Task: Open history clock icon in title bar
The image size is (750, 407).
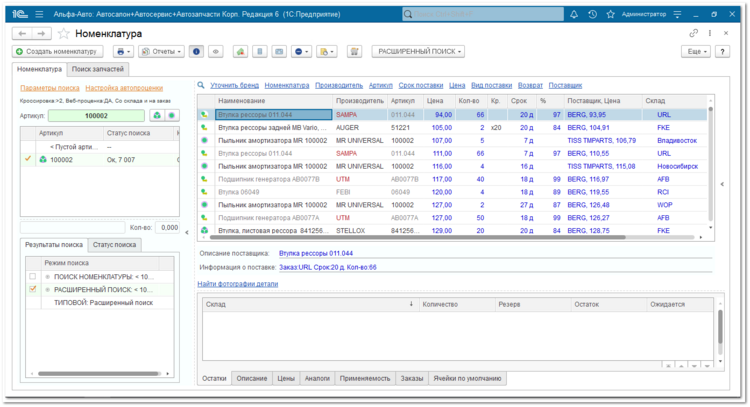Action: [592, 14]
